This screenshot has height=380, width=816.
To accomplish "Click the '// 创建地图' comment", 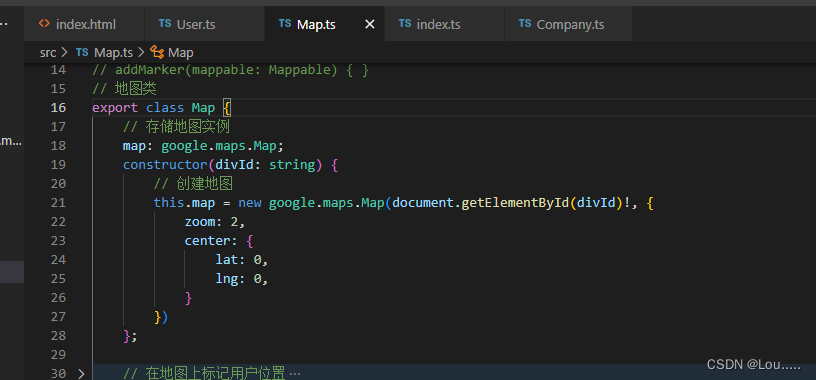I will pyautogui.click(x=193, y=184).
